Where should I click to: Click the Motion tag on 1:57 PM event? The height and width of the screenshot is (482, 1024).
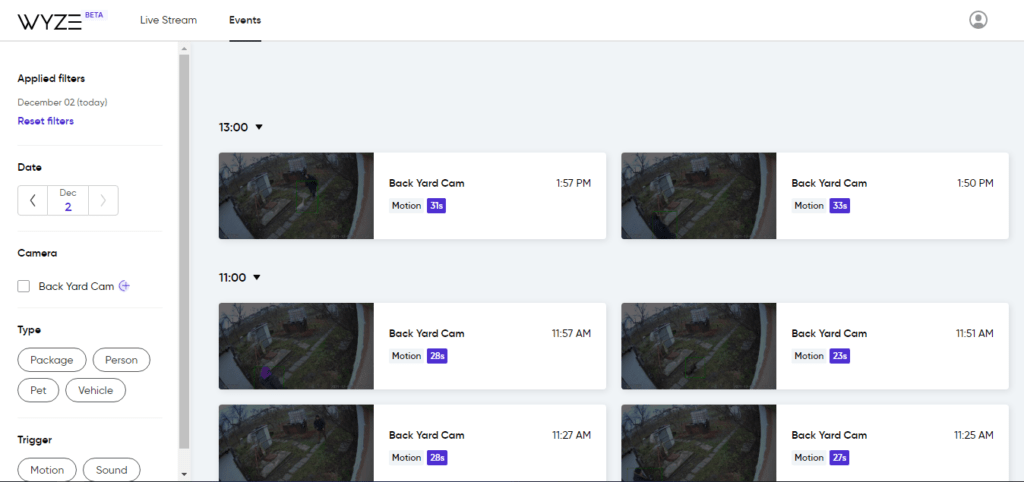[407, 206]
